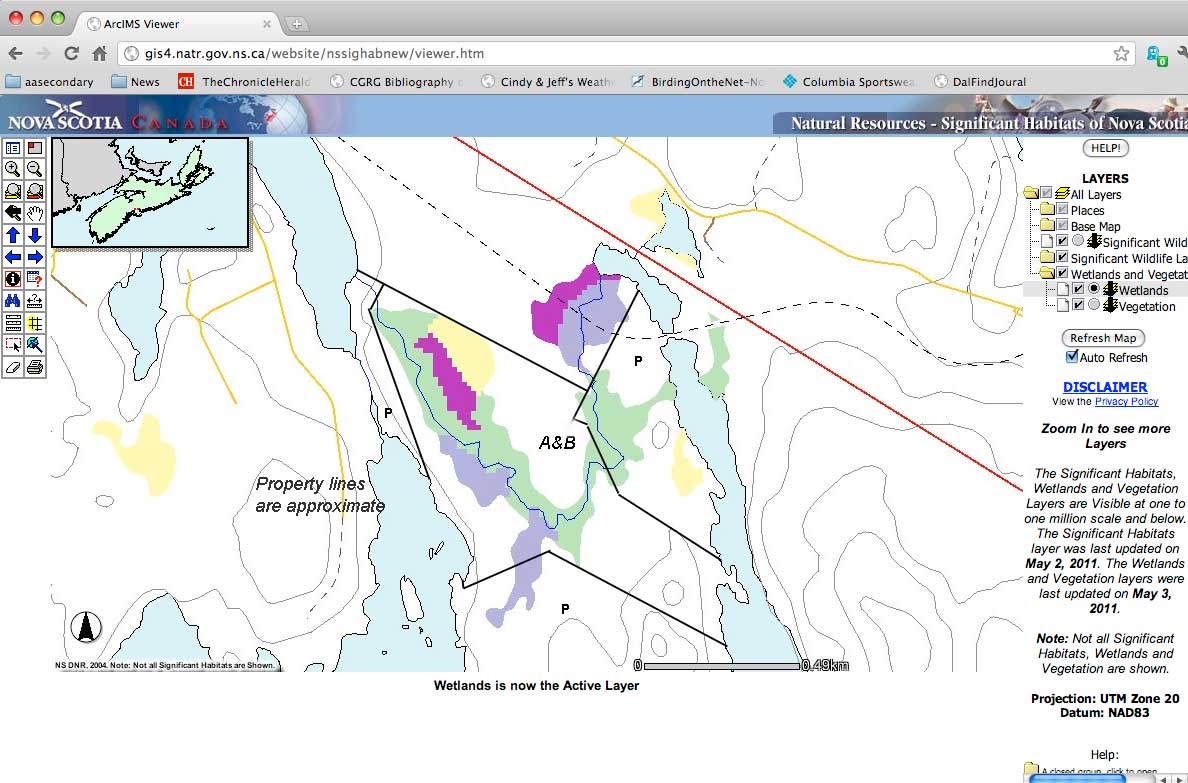This screenshot has width=1188, height=783.
Task: Open the Privacy Policy link
Action: pyautogui.click(x=1126, y=402)
